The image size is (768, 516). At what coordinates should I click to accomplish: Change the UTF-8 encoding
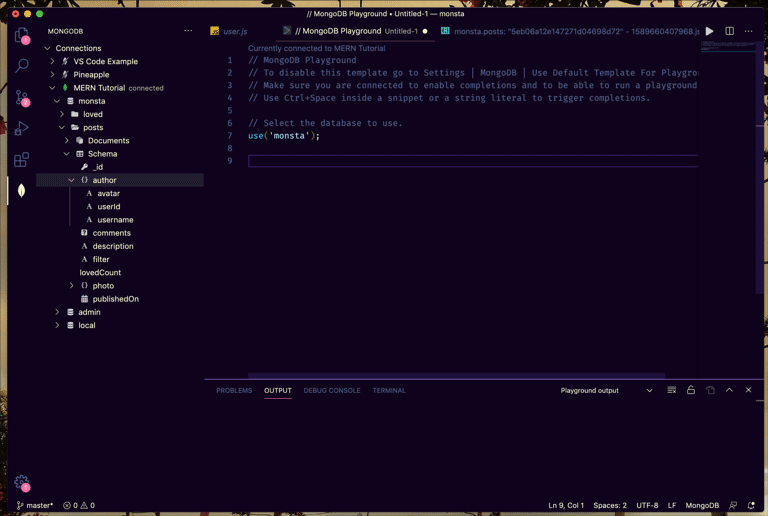(647, 505)
